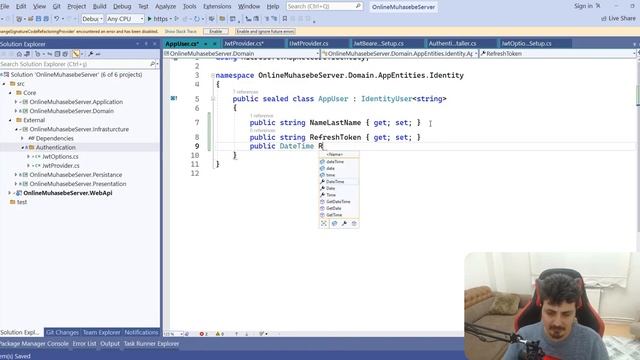Collapse the namespace outlining toggle on line 3
The image size is (640, 360).
[x=213, y=75]
